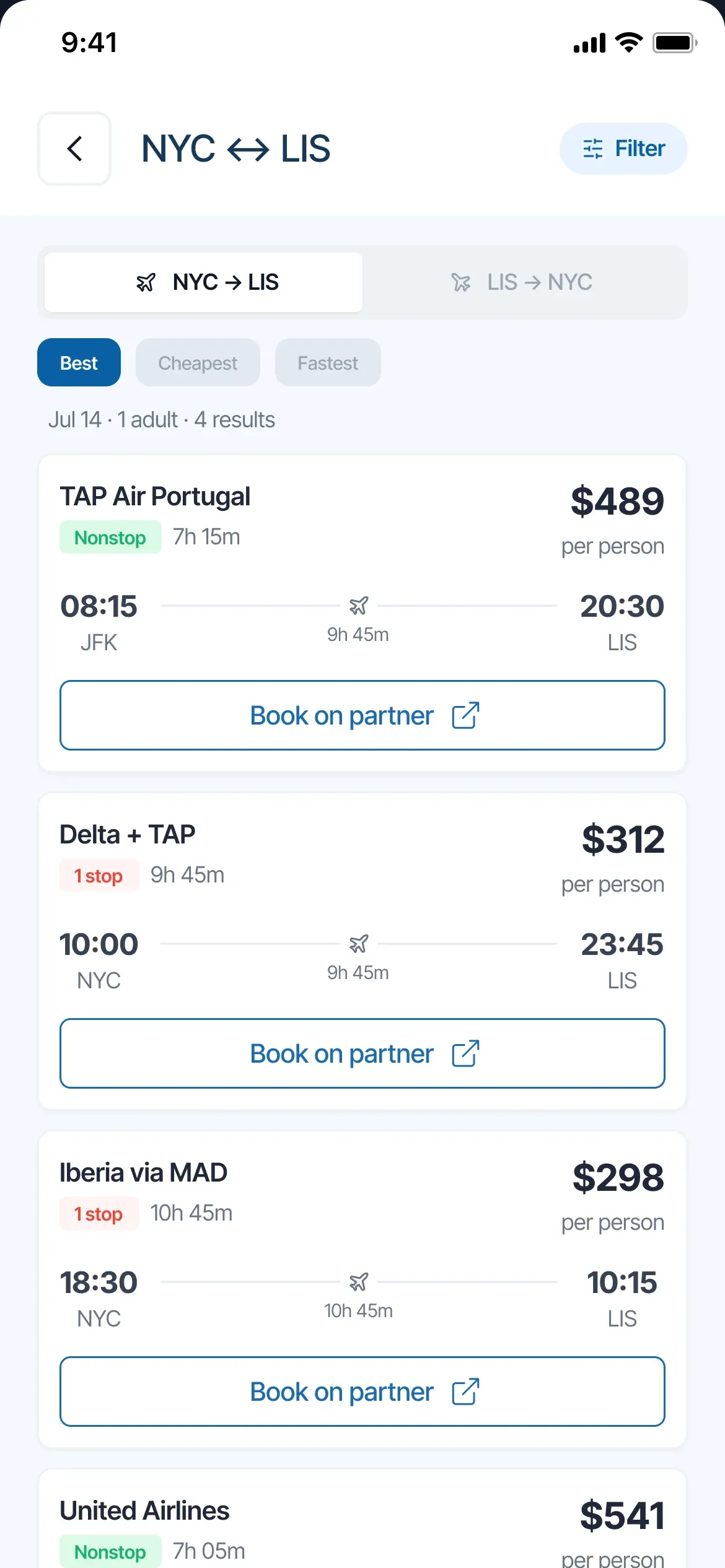Book Iberia via MAD flight on partner
The height and width of the screenshot is (1568, 725).
click(362, 1392)
